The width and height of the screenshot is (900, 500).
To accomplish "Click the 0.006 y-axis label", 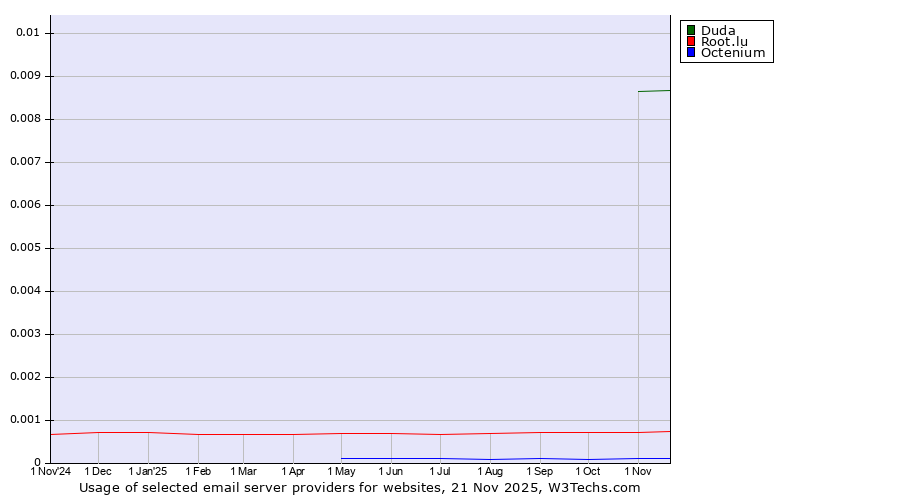I will click(x=25, y=205).
